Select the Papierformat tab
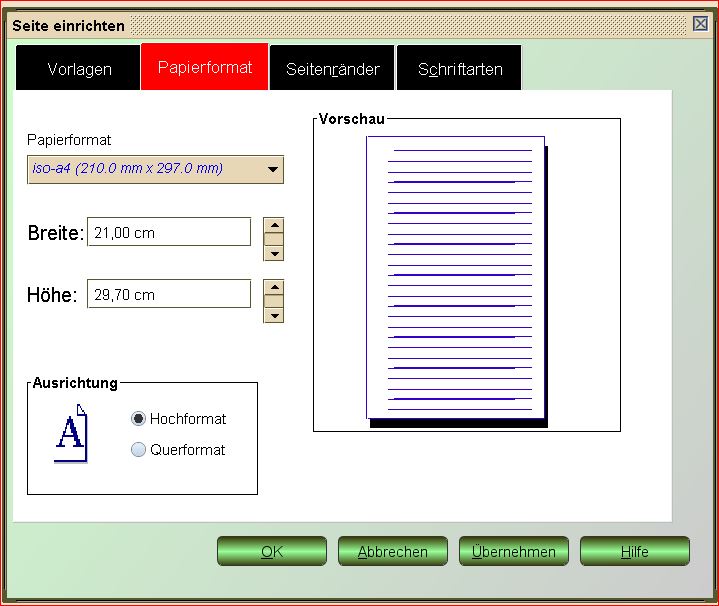Screen dimensions: 719x606 [205, 66]
